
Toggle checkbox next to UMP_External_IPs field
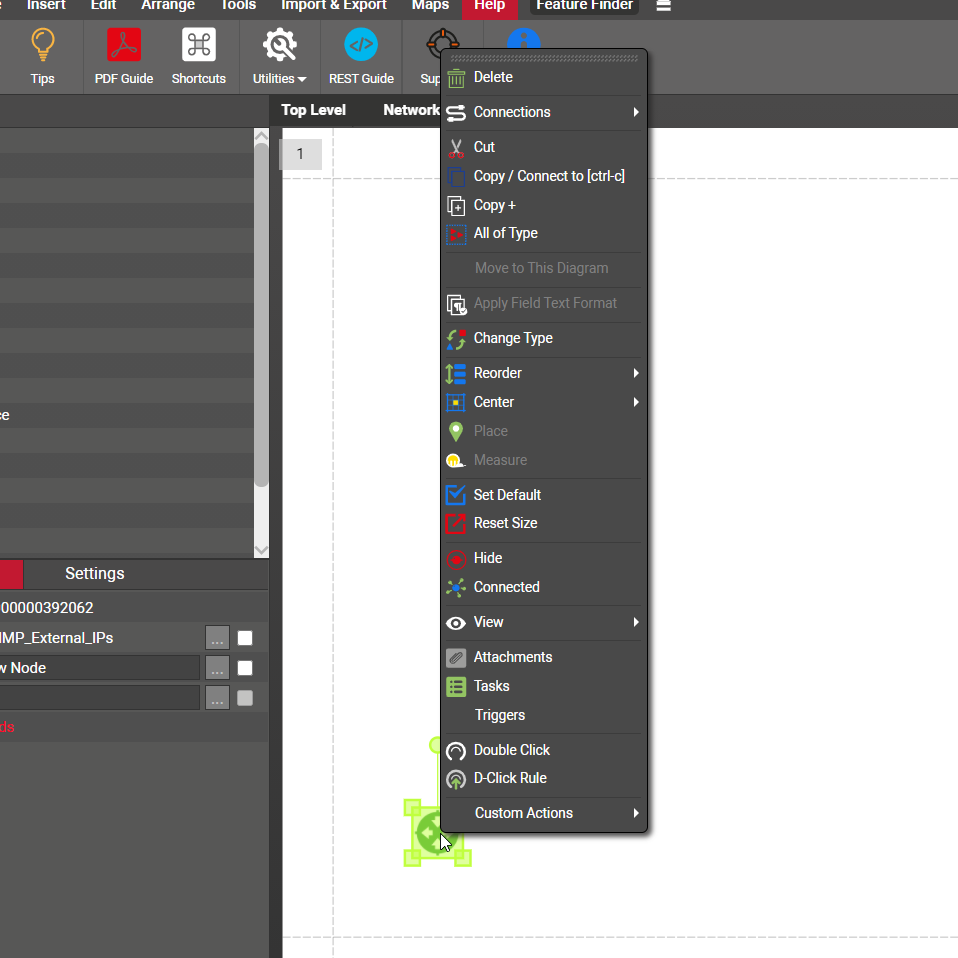click(x=245, y=638)
